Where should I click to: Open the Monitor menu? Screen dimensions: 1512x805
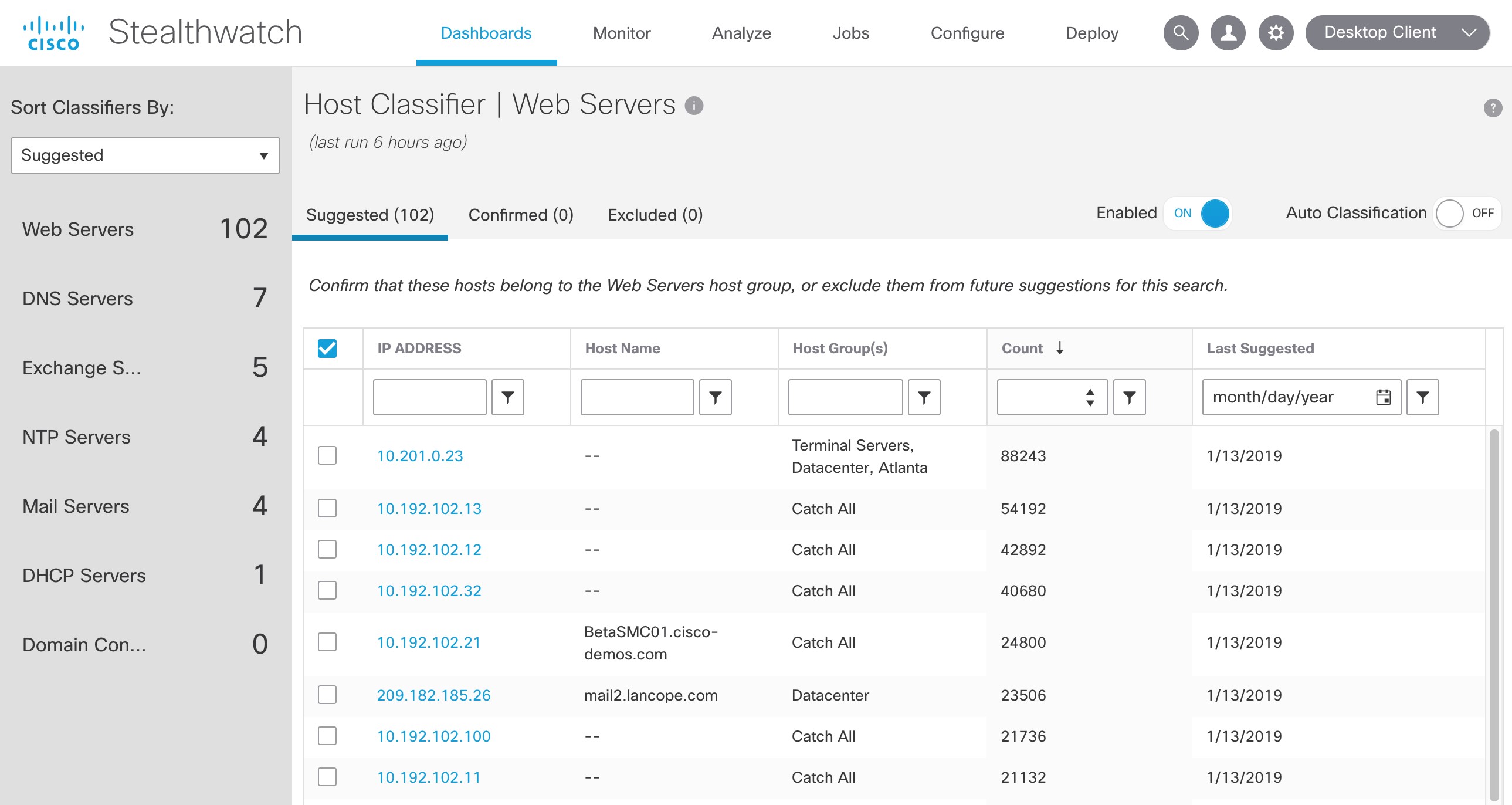pos(622,33)
